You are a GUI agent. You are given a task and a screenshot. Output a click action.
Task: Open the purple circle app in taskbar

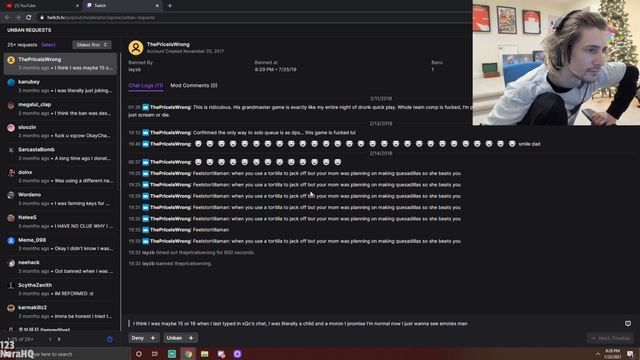coord(238,354)
